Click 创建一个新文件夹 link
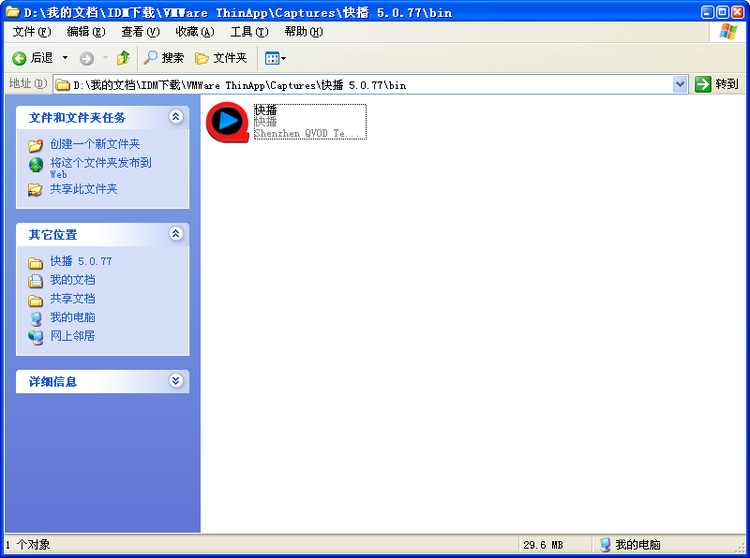 95,144
